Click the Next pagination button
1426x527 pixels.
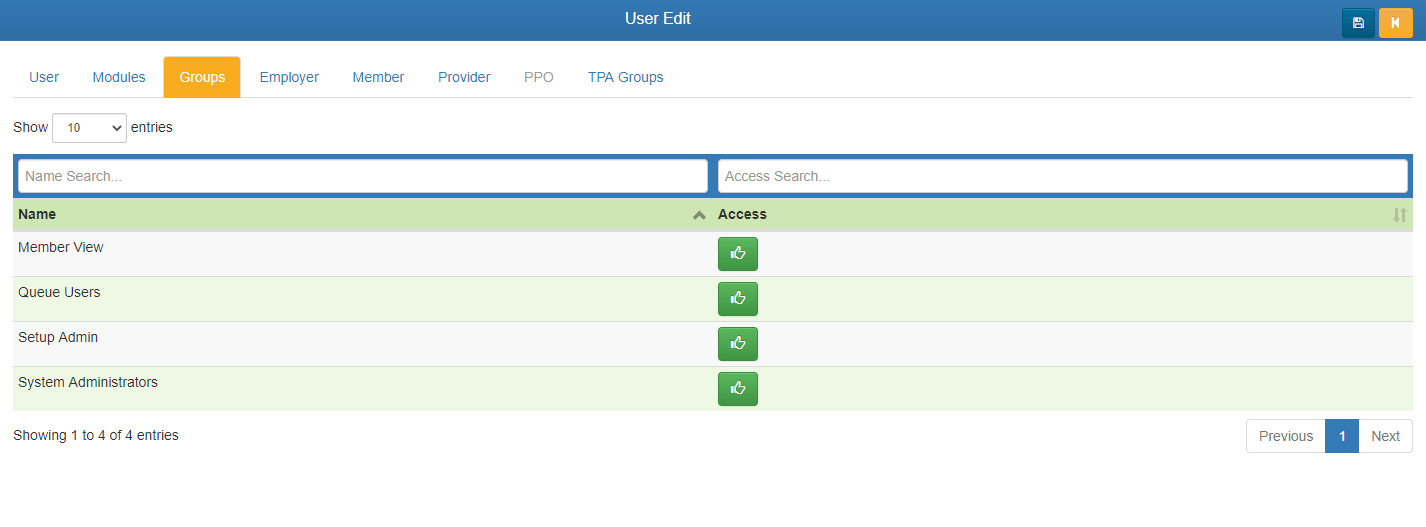pyautogui.click(x=1385, y=436)
